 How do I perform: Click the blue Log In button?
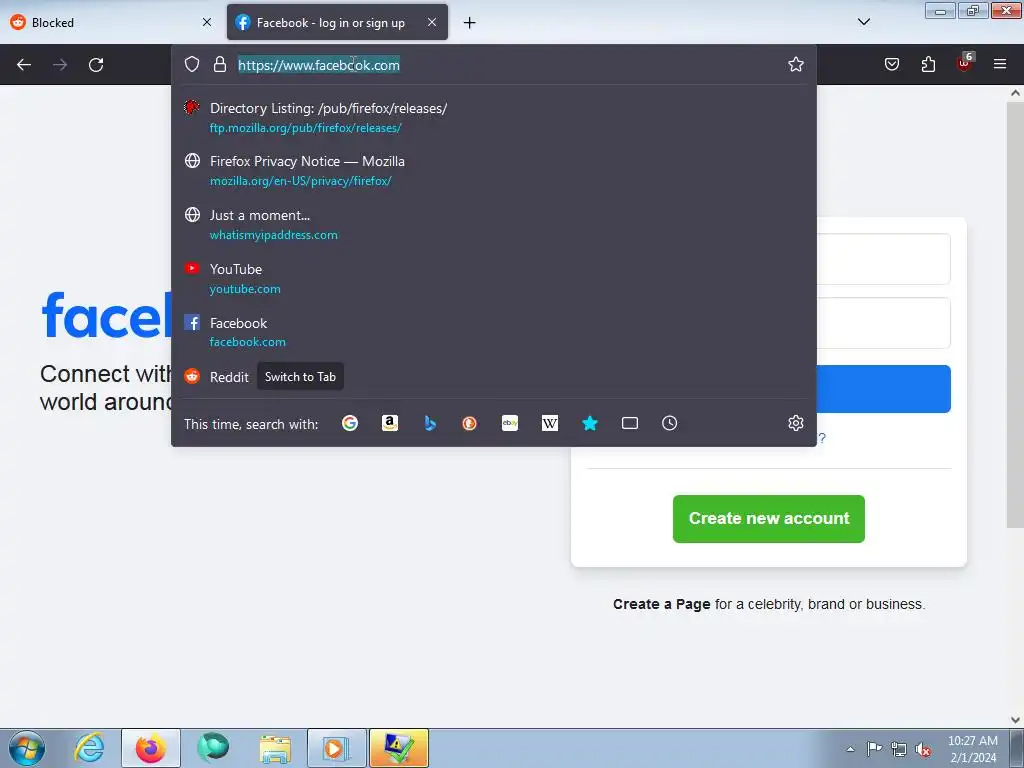884,389
